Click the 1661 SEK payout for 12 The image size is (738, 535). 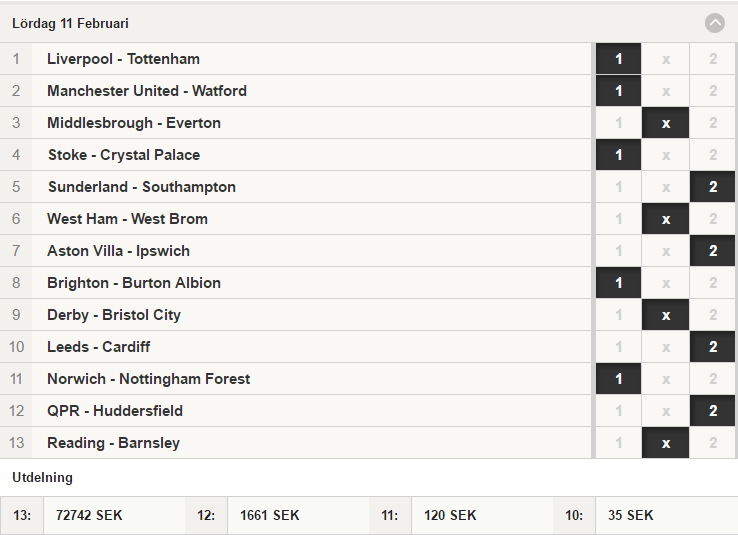tap(270, 515)
